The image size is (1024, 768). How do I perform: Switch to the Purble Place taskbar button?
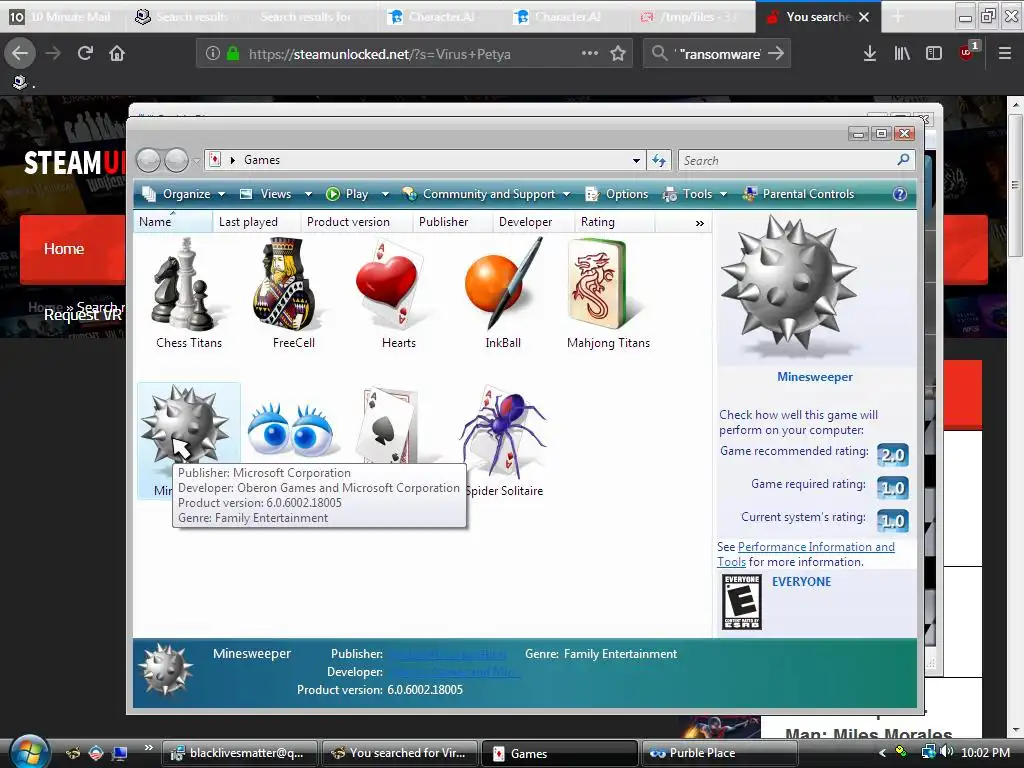tap(719, 753)
